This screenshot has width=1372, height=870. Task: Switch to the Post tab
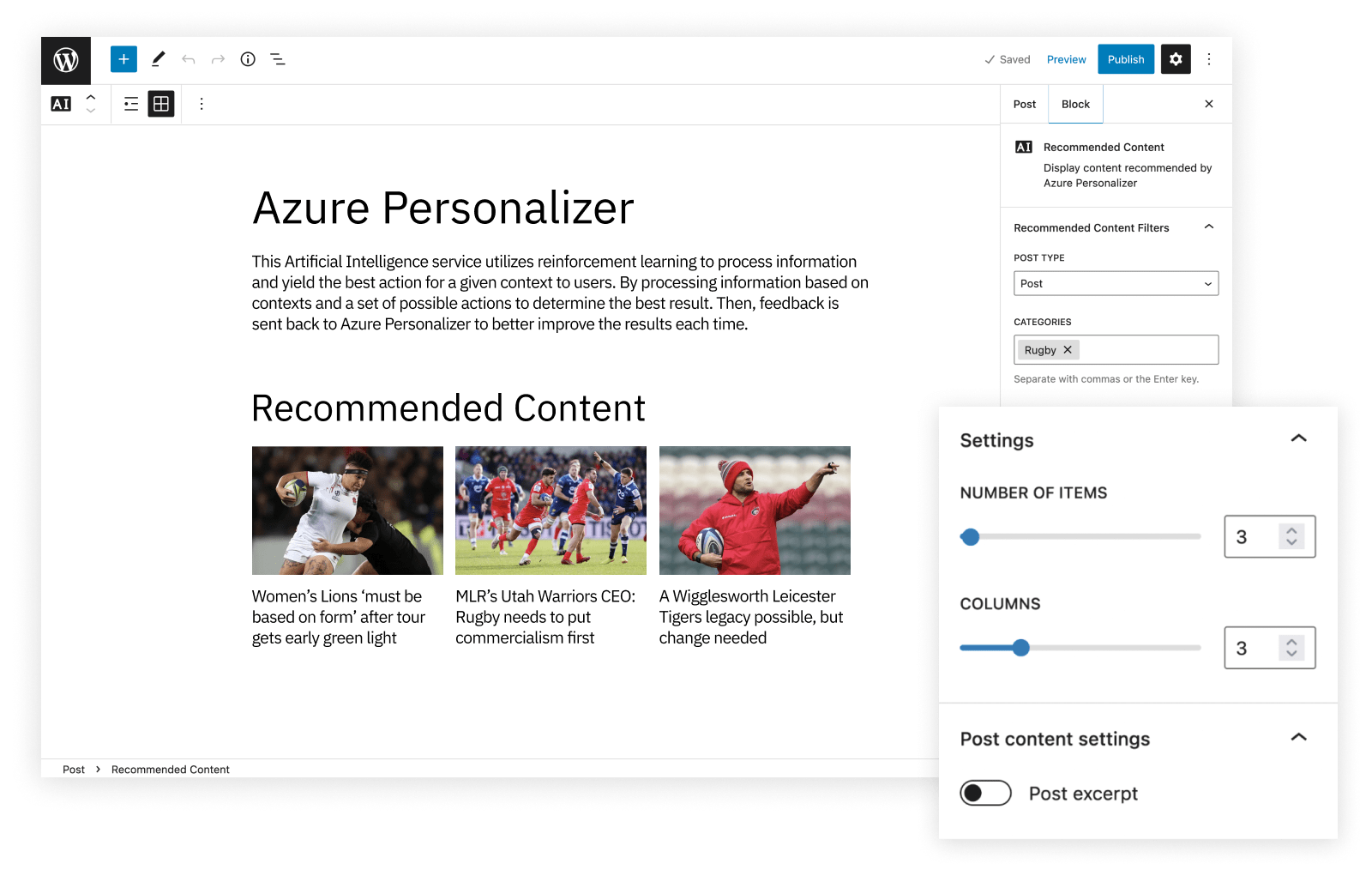1025,104
